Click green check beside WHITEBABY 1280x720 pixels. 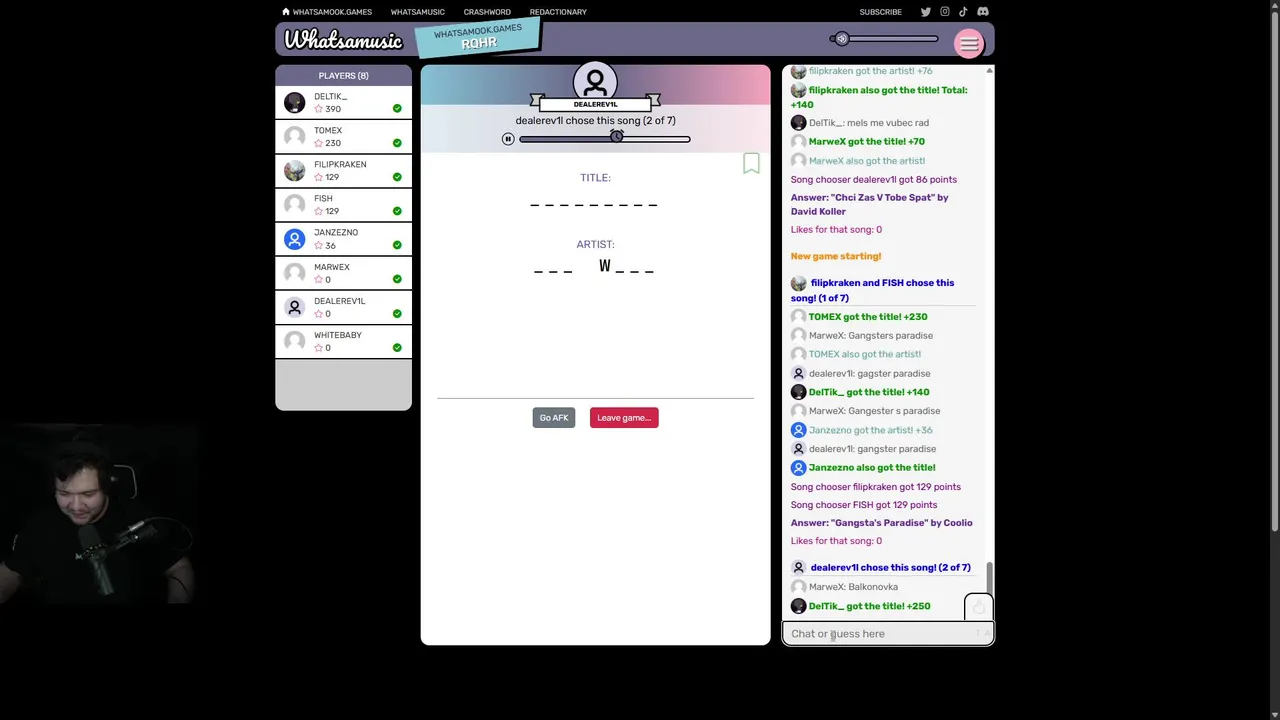[x=397, y=348]
